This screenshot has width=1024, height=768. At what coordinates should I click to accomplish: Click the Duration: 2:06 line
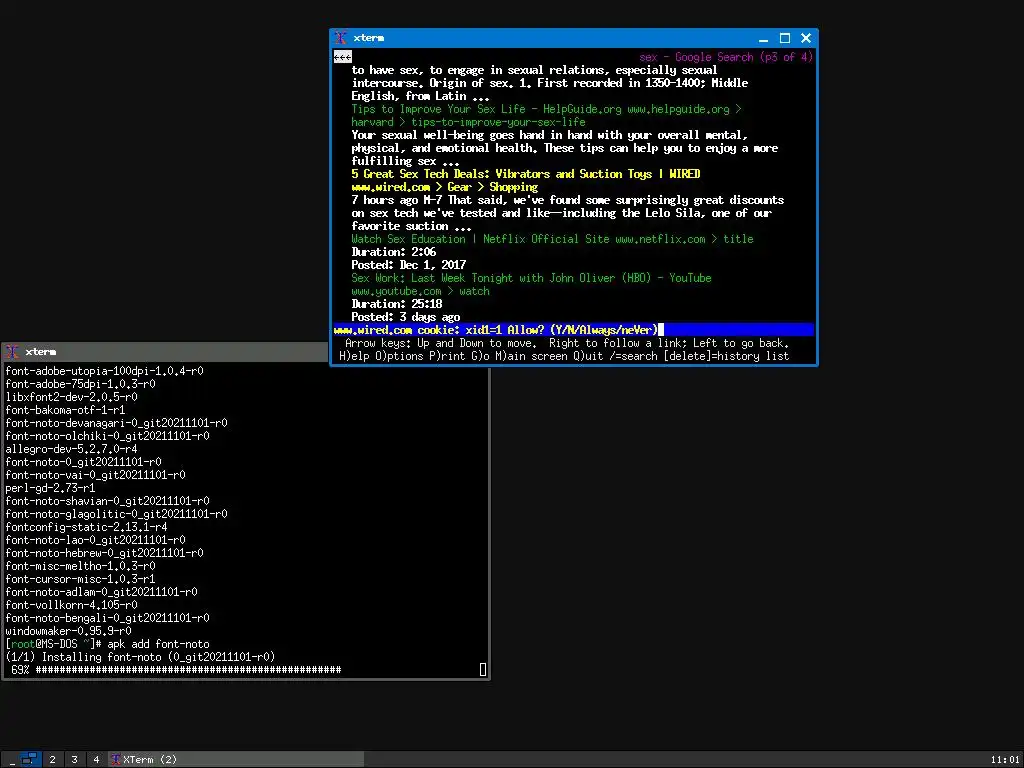point(394,252)
